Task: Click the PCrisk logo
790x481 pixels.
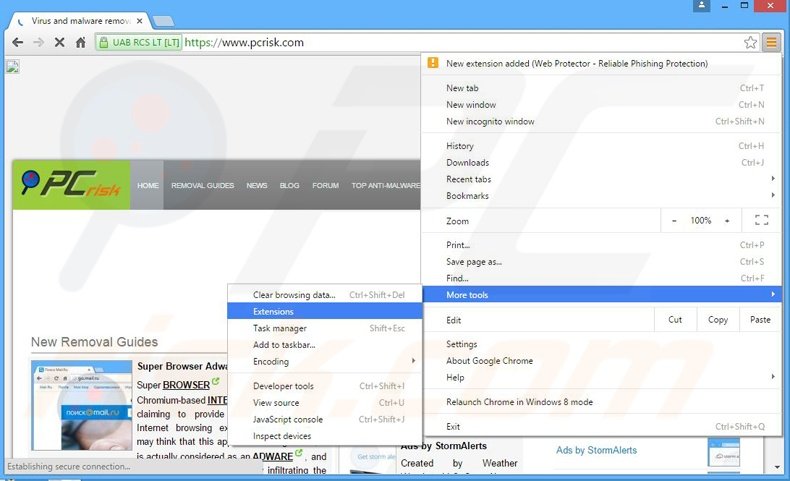Action: click(71, 184)
